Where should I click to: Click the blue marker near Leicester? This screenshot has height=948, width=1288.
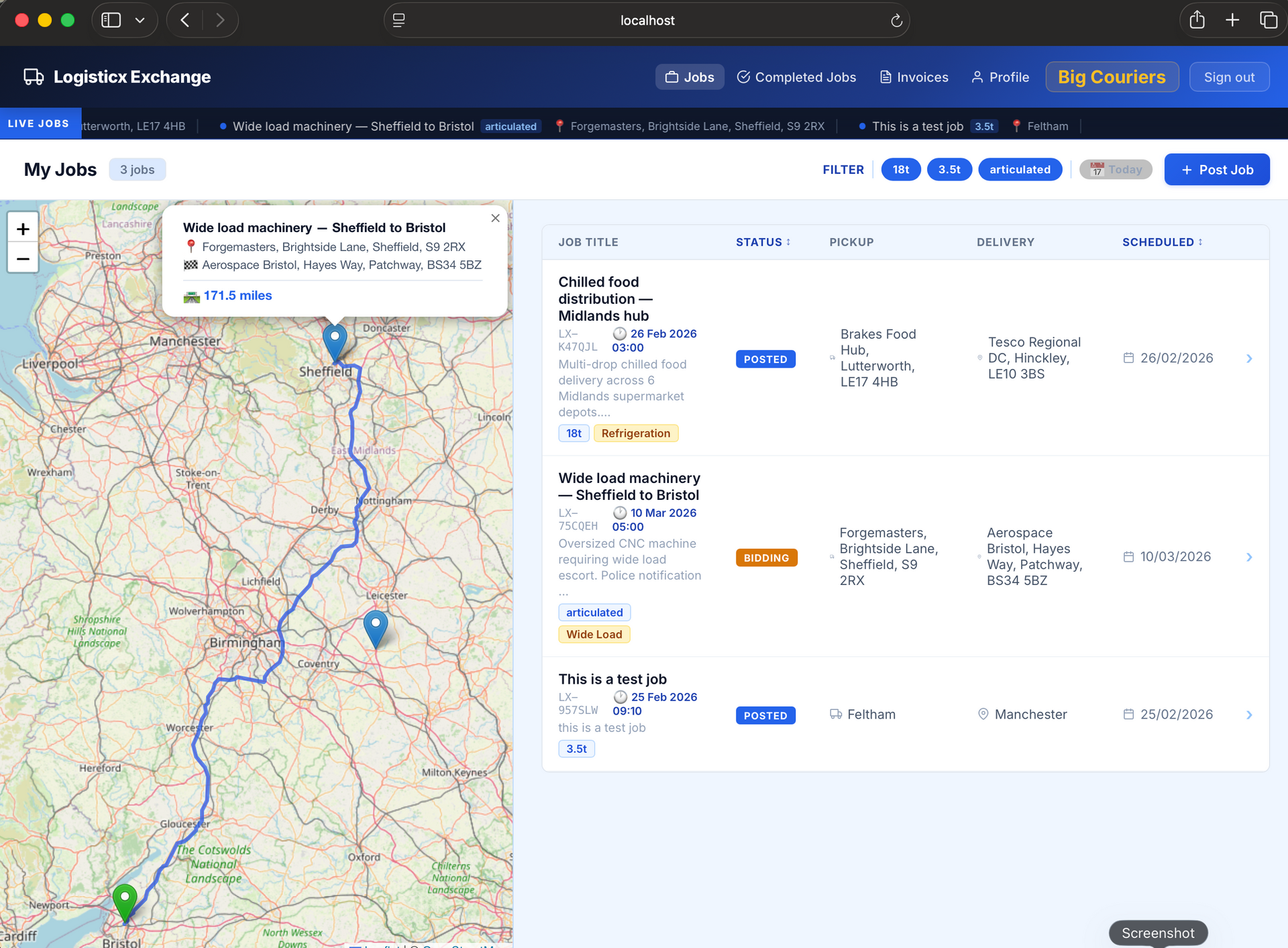tap(376, 627)
